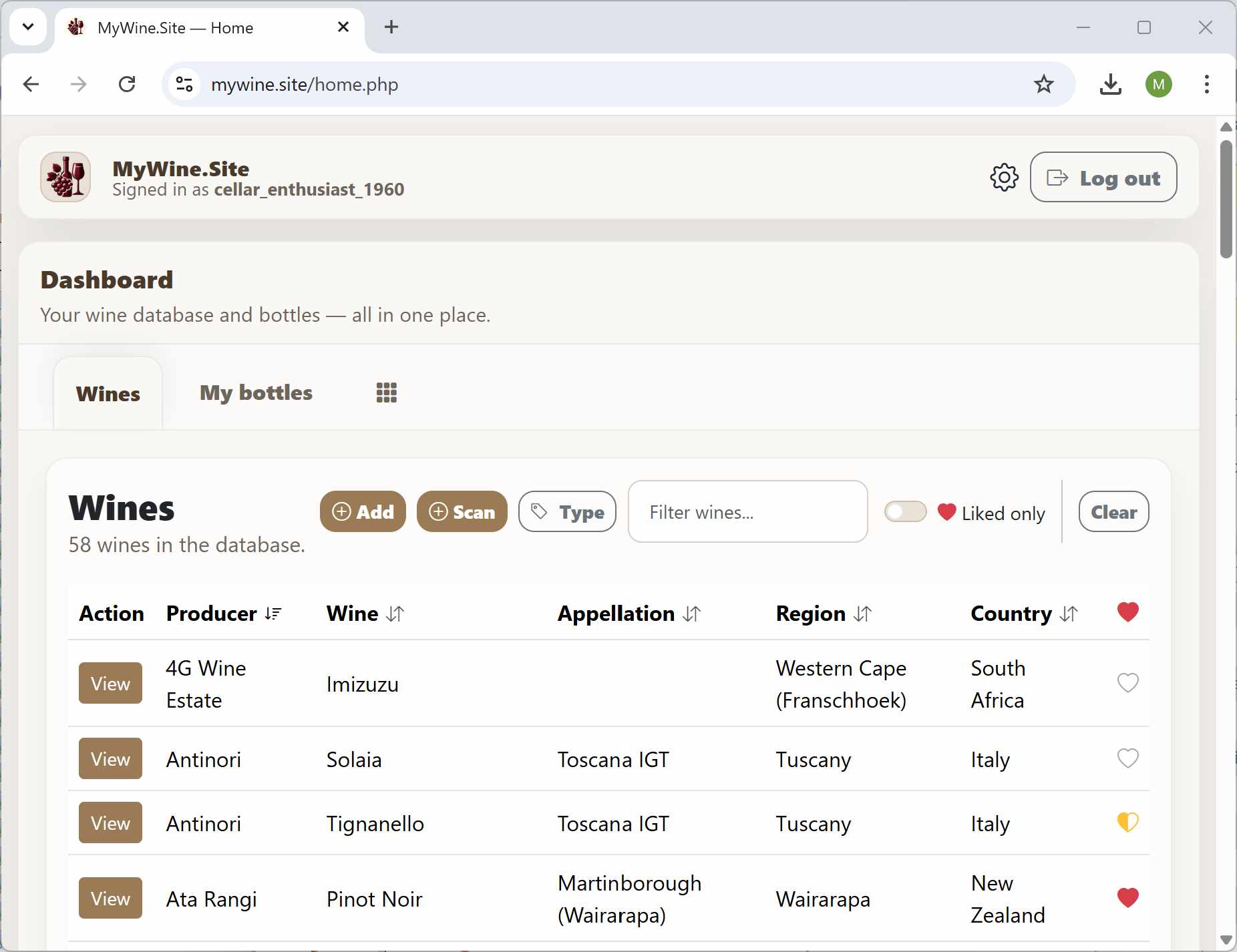Log out of MyWine.Site
This screenshot has width=1237, height=952.
(1103, 177)
